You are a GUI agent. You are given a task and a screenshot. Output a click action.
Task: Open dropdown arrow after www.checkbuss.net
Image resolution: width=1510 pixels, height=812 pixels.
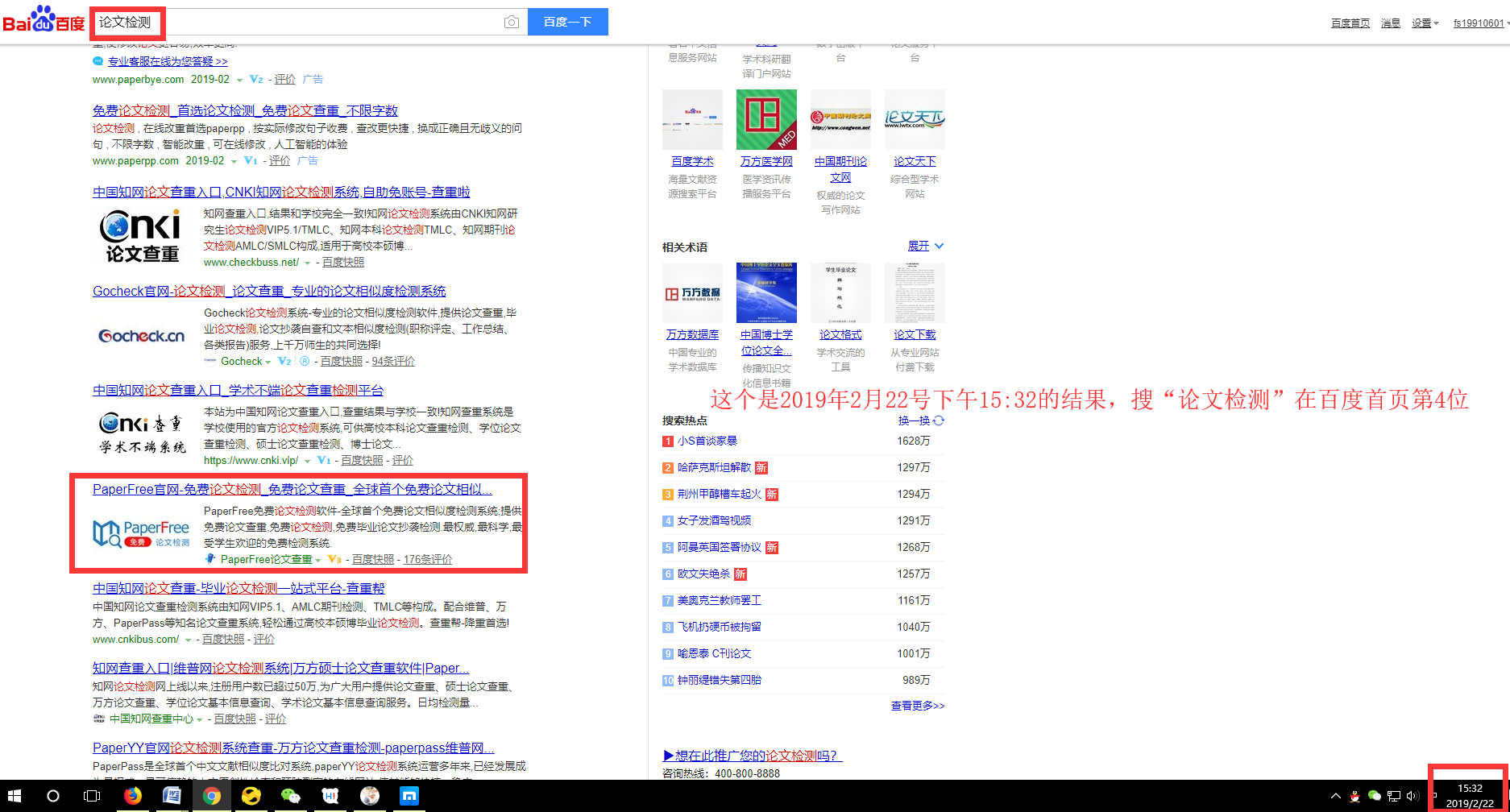point(307,263)
